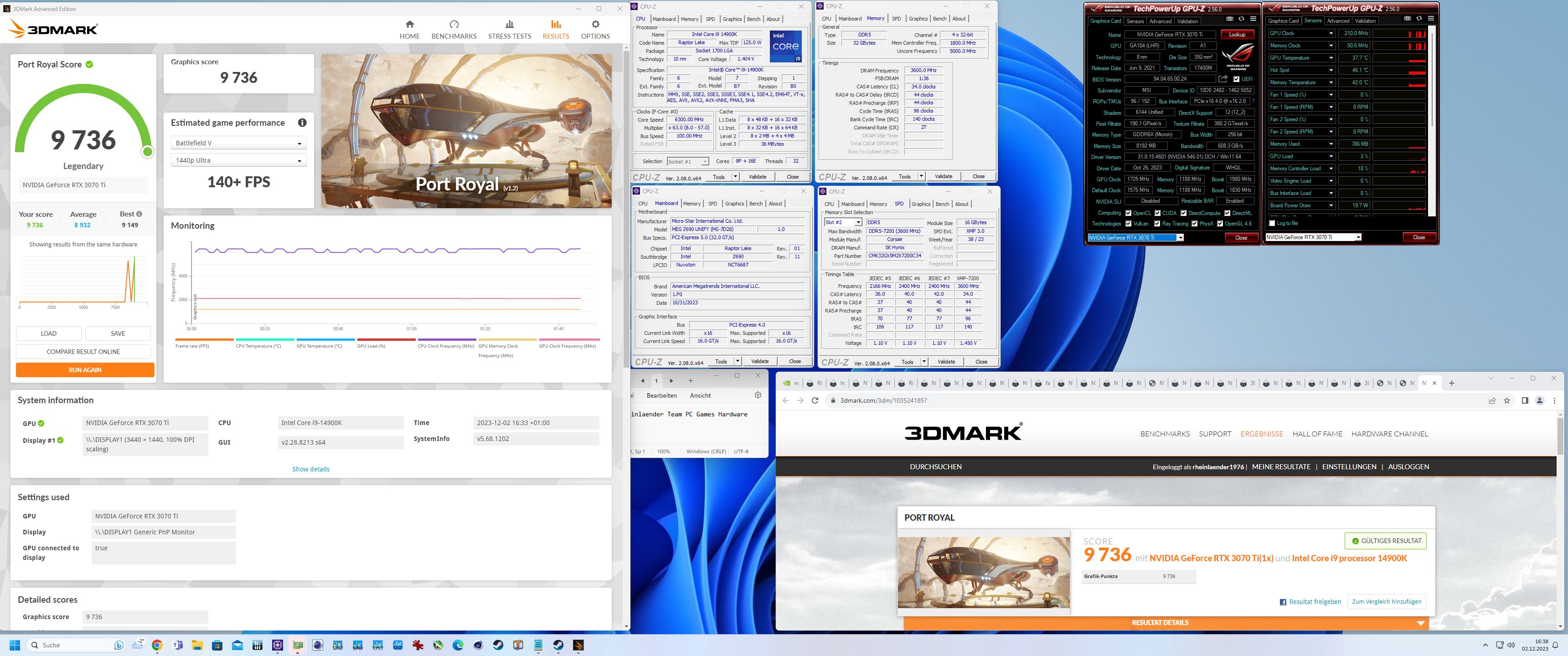The width and height of the screenshot is (1568, 656).
Task: Add a new Notepad tab
Action: tap(691, 381)
